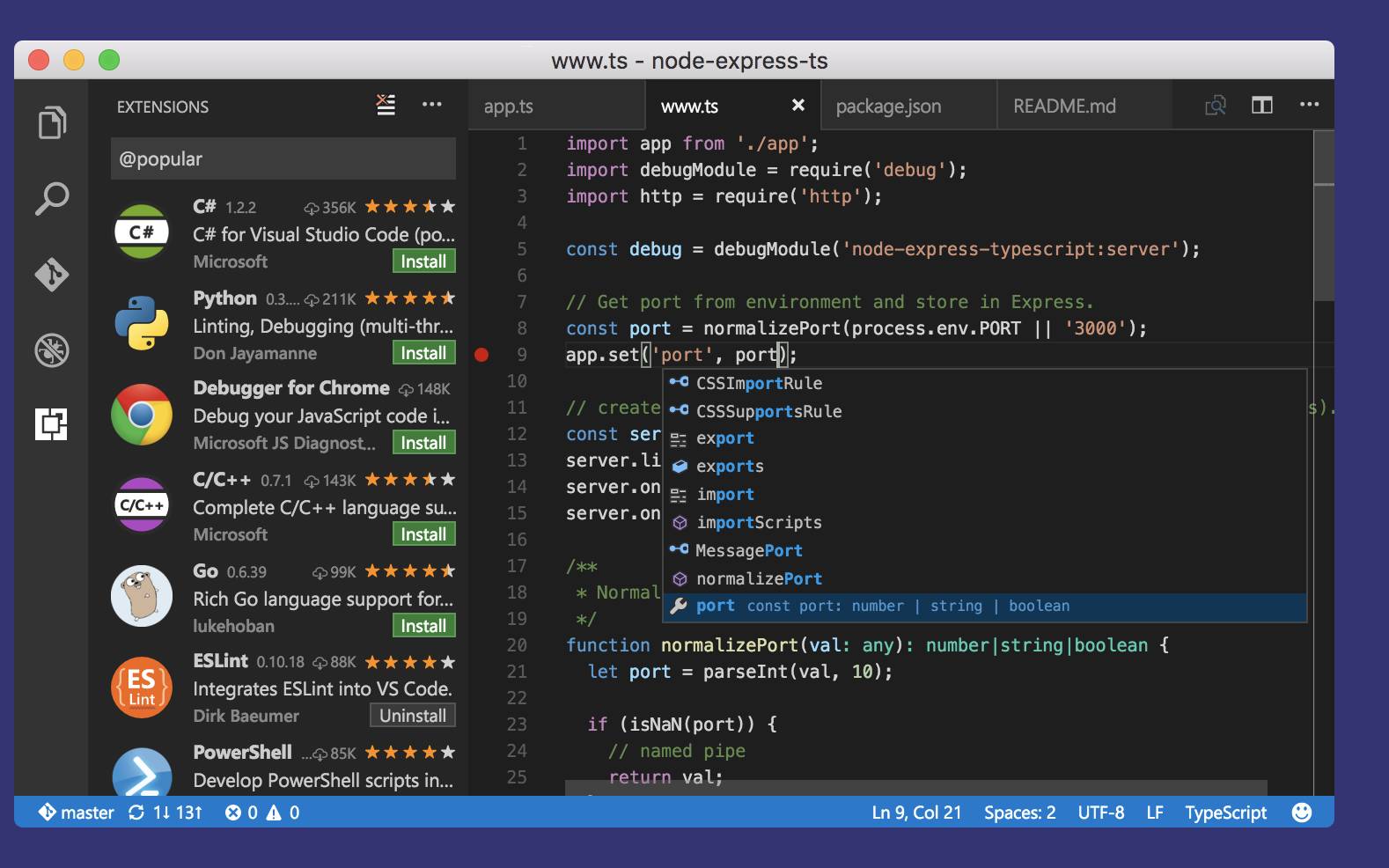Install the Python extension
The image size is (1389, 868).
point(423,353)
